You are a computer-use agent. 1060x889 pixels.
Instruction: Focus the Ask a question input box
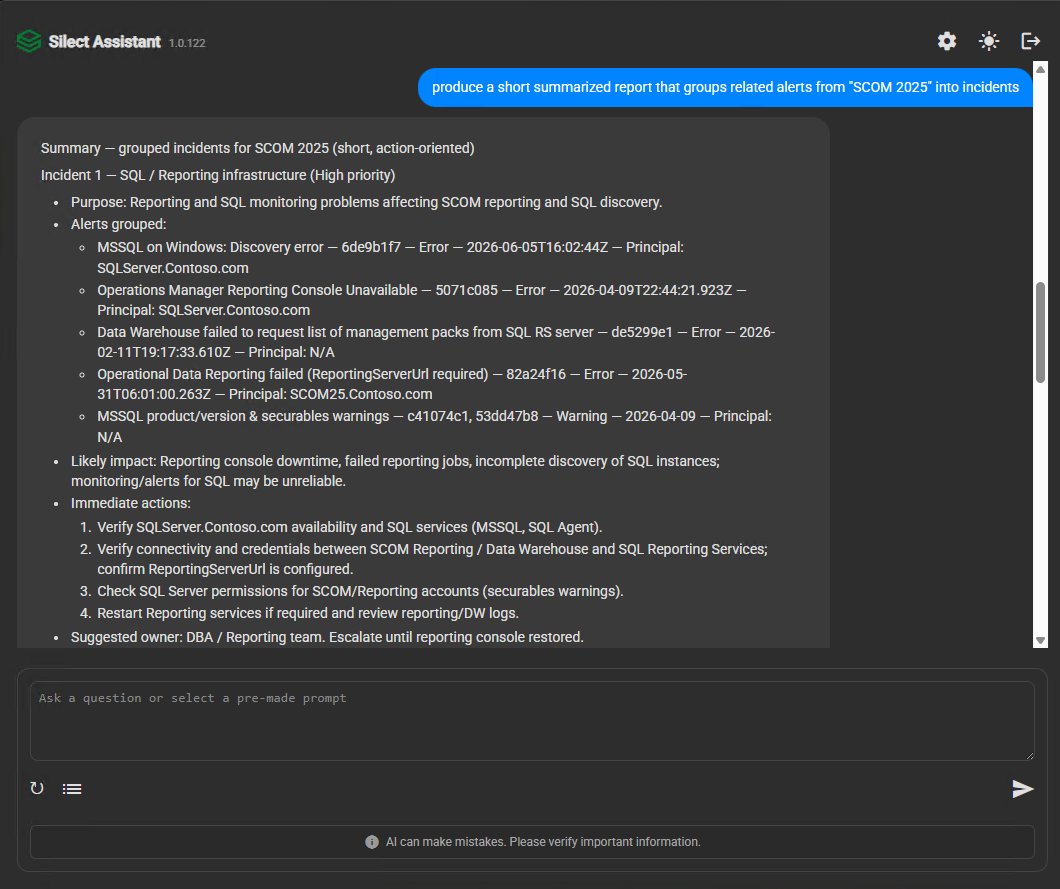[532, 721]
